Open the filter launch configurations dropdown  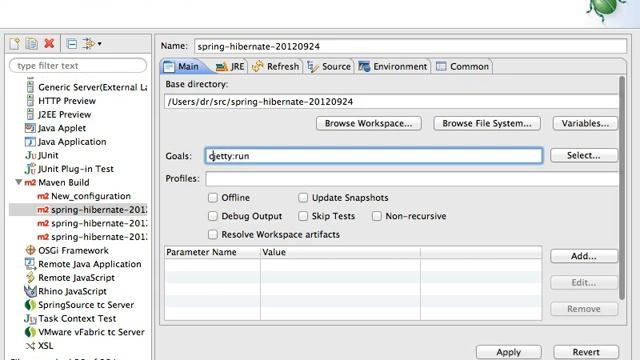tap(91, 44)
